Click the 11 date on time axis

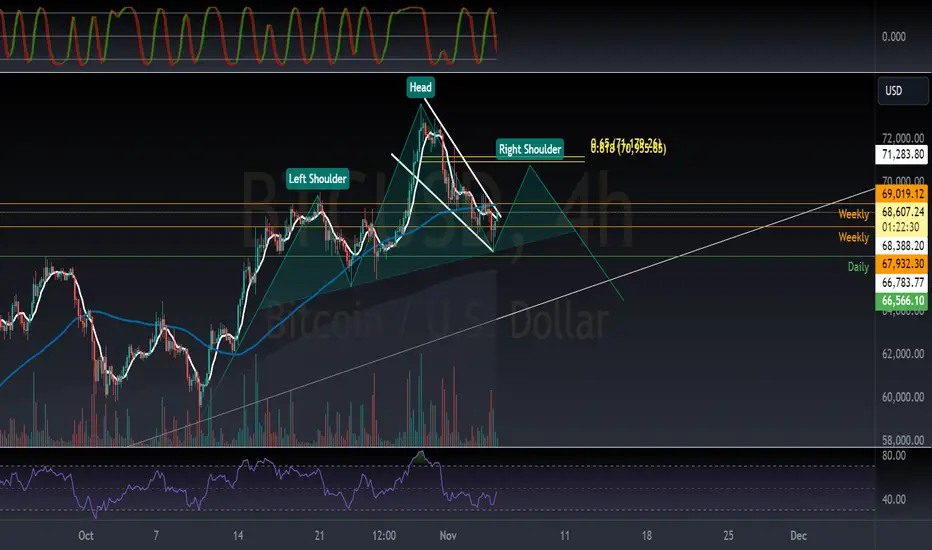[x=565, y=536]
